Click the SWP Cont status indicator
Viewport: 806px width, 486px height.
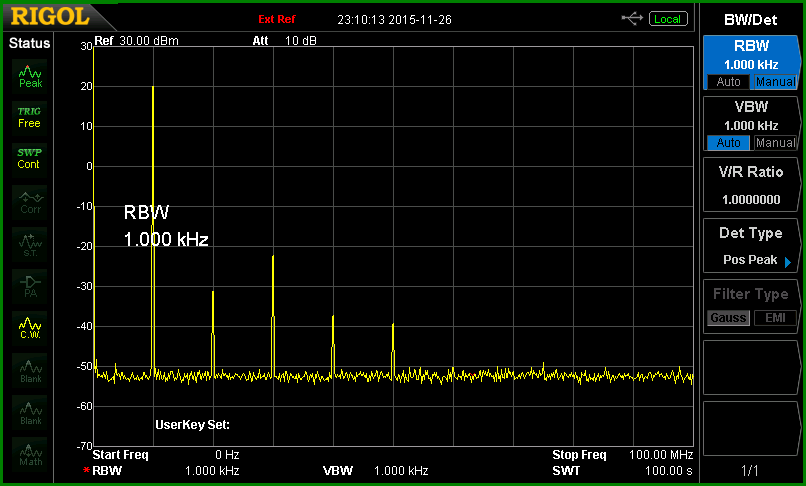(29, 158)
